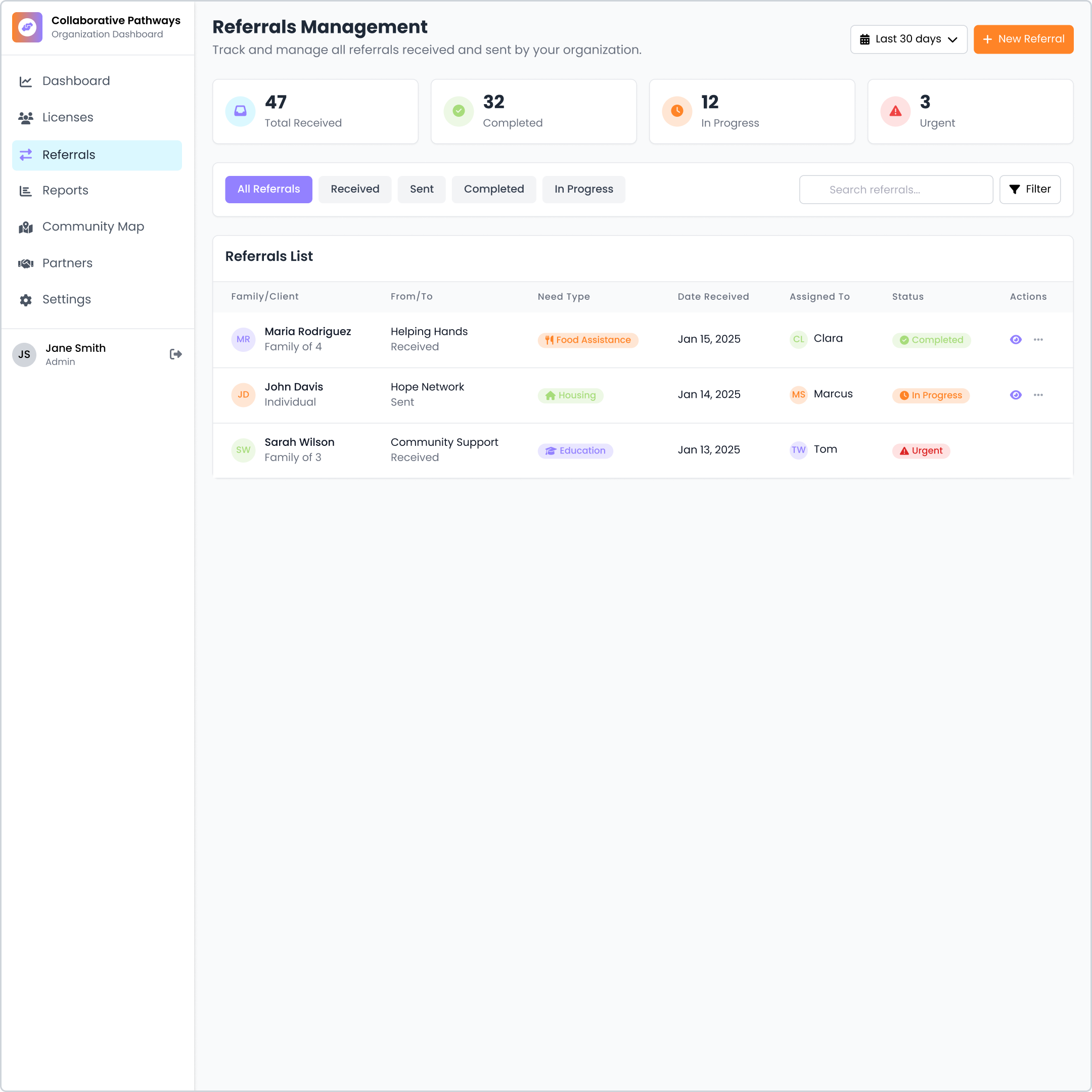
Task: Expand more actions menu for John Davis
Action: [x=1039, y=394]
